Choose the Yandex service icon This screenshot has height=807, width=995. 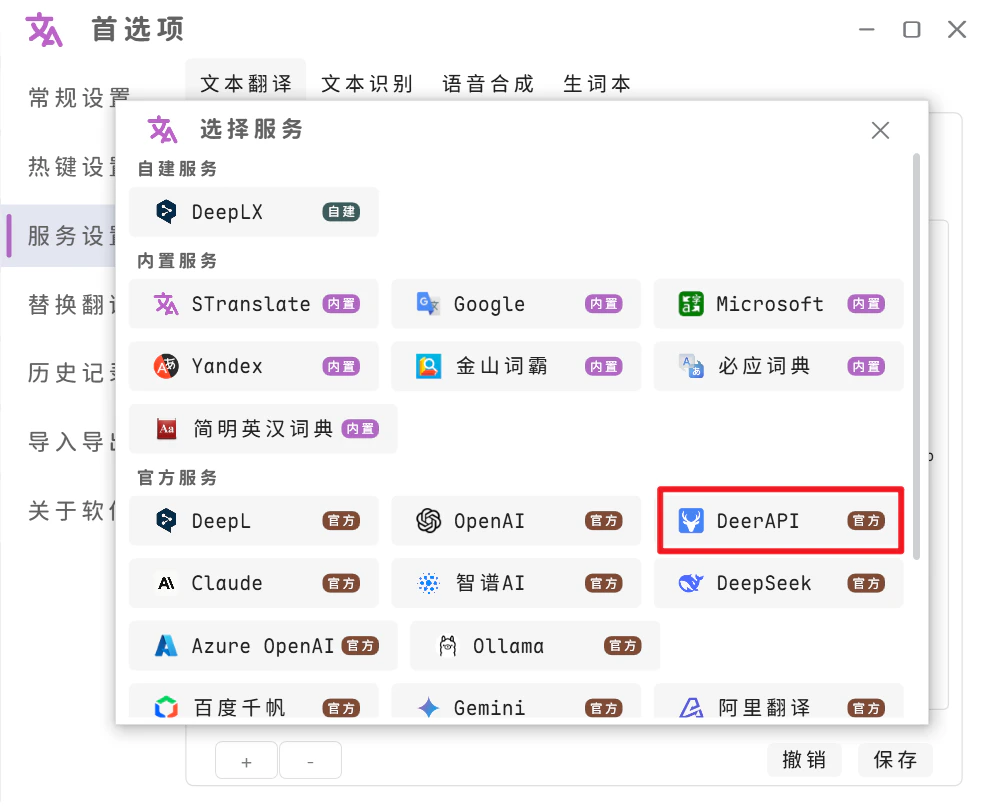click(166, 366)
